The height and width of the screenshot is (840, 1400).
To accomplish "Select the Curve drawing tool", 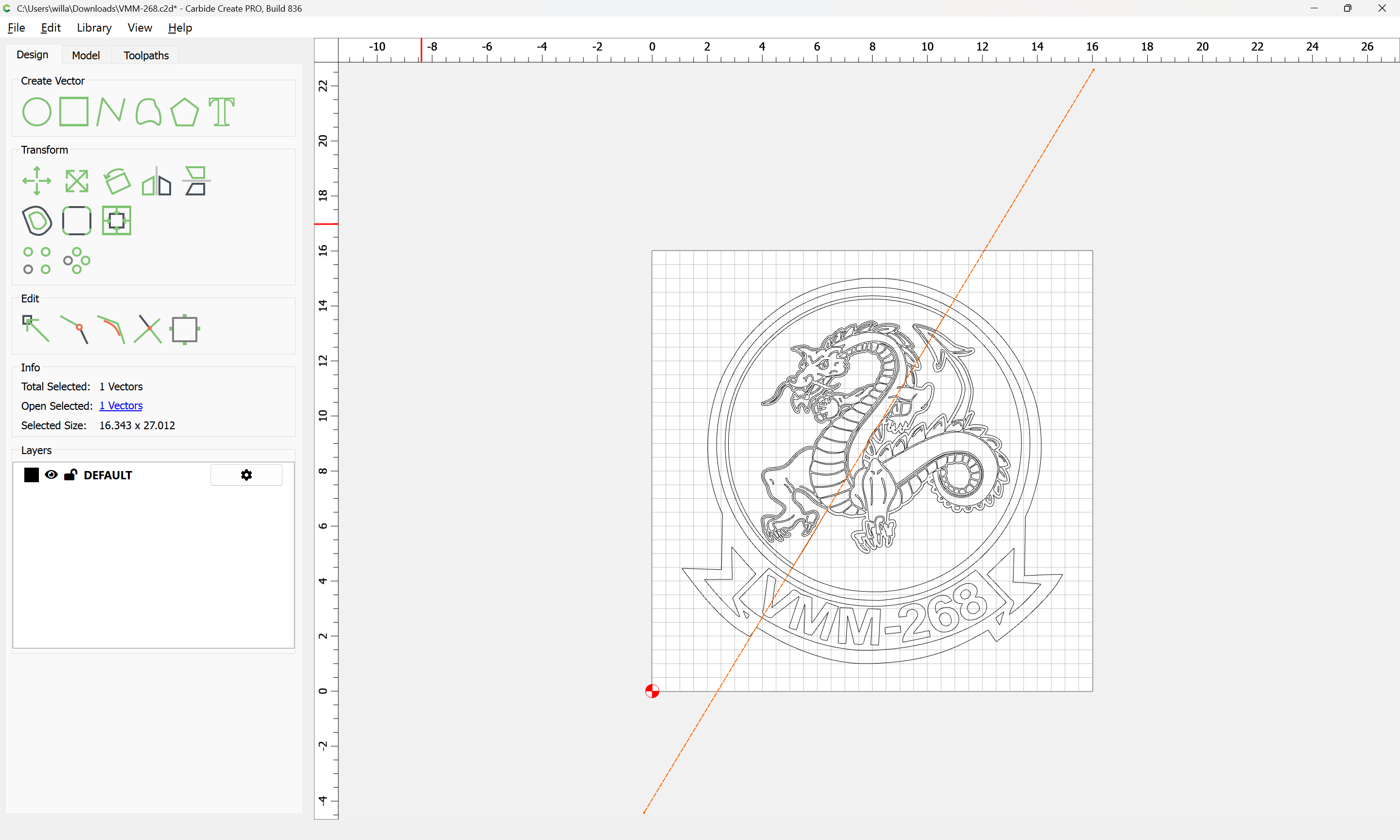I will (148, 111).
